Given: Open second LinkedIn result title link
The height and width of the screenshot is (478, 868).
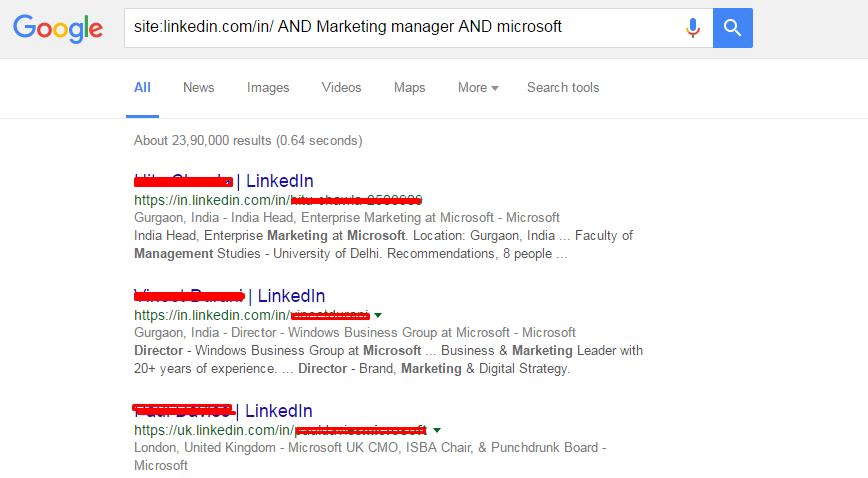Looking at the screenshot, I should pos(229,296).
